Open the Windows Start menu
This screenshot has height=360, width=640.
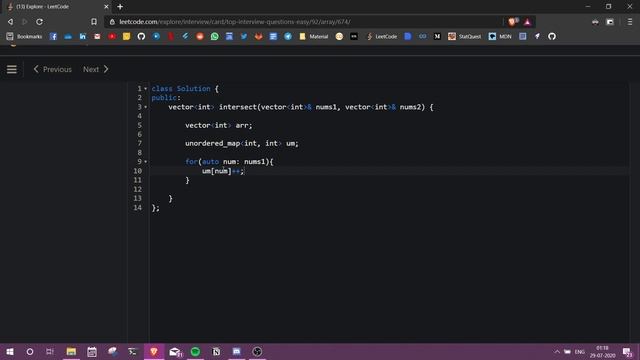pos(10,351)
